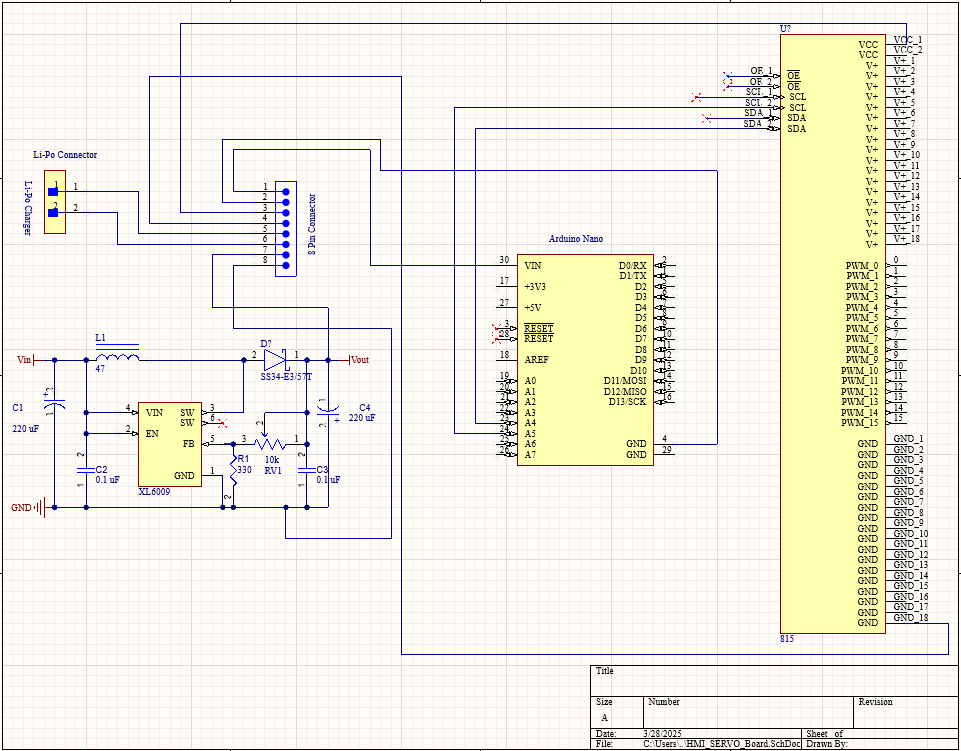Click the VIN pin 30 on Arduino

pos(507,265)
